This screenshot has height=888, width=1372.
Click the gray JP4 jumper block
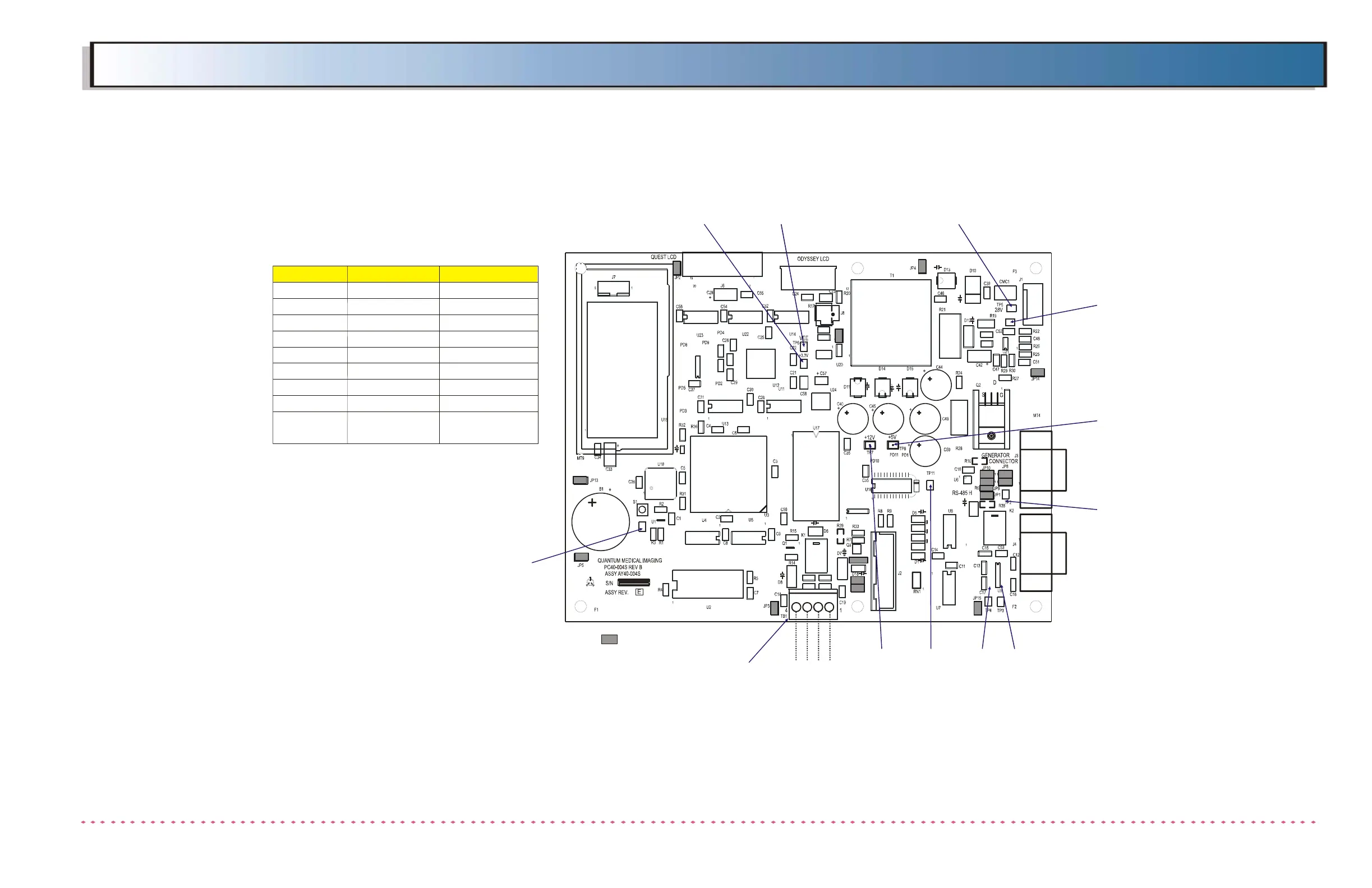point(922,266)
